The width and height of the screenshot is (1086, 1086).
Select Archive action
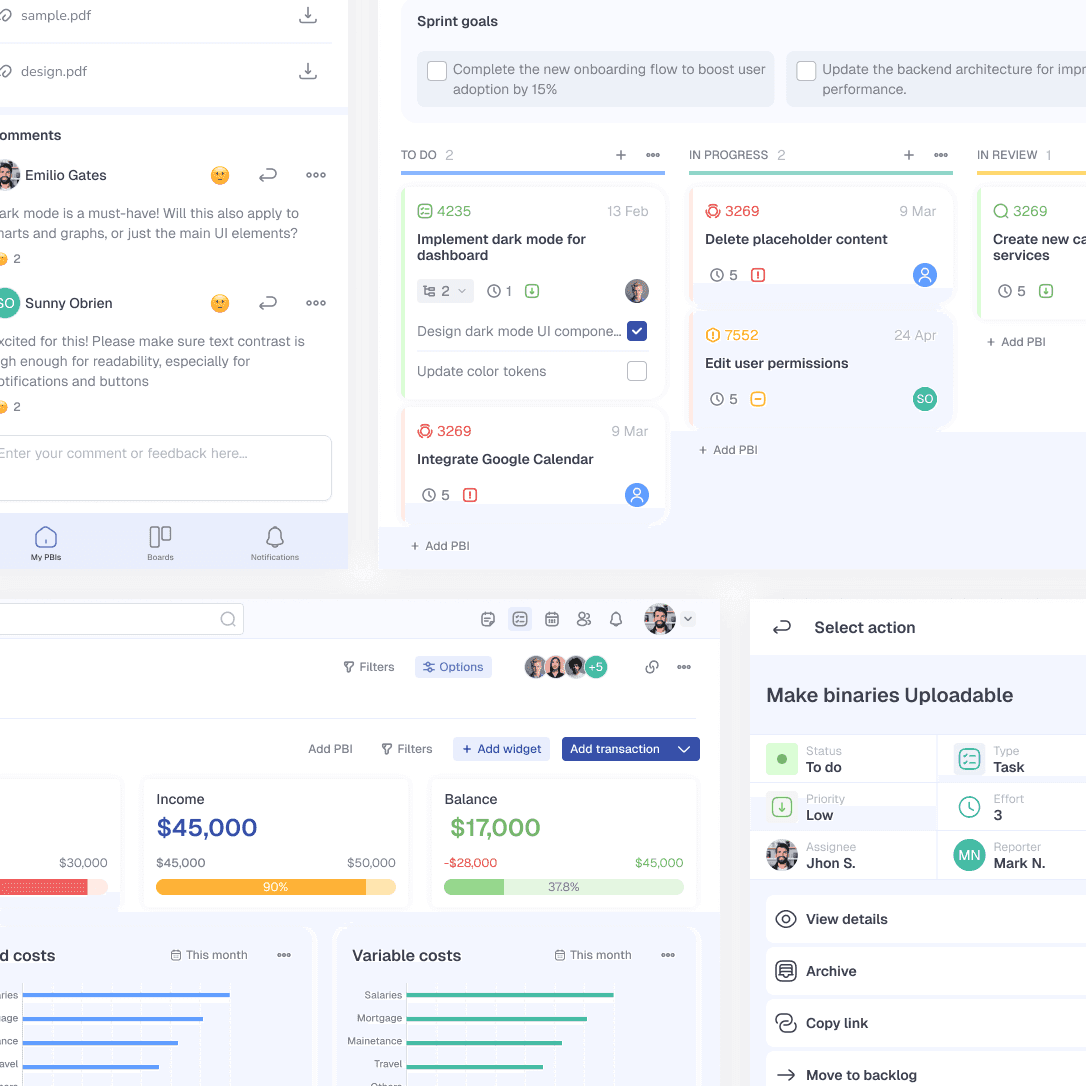[926, 971]
